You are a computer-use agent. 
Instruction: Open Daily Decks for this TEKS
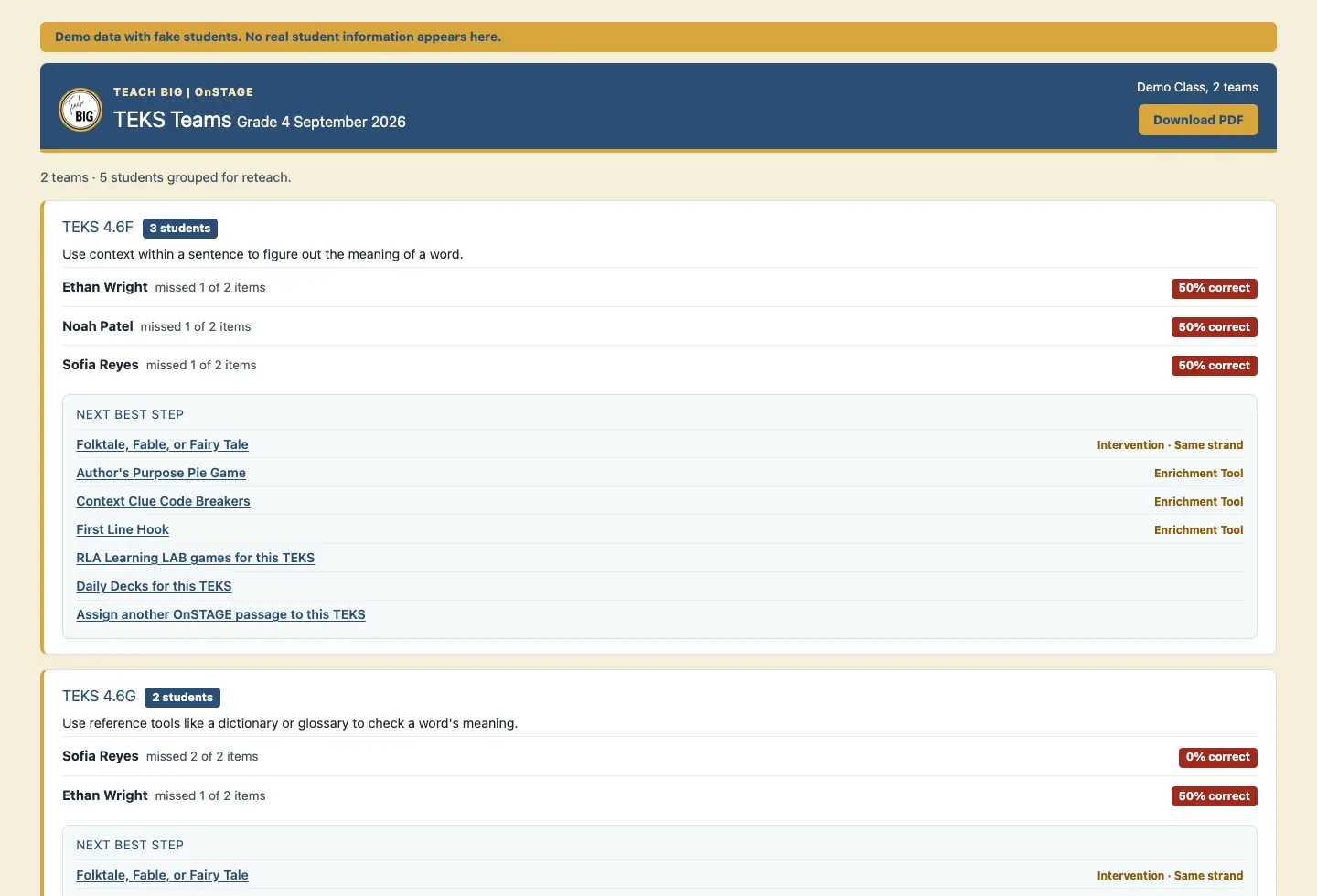[154, 586]
